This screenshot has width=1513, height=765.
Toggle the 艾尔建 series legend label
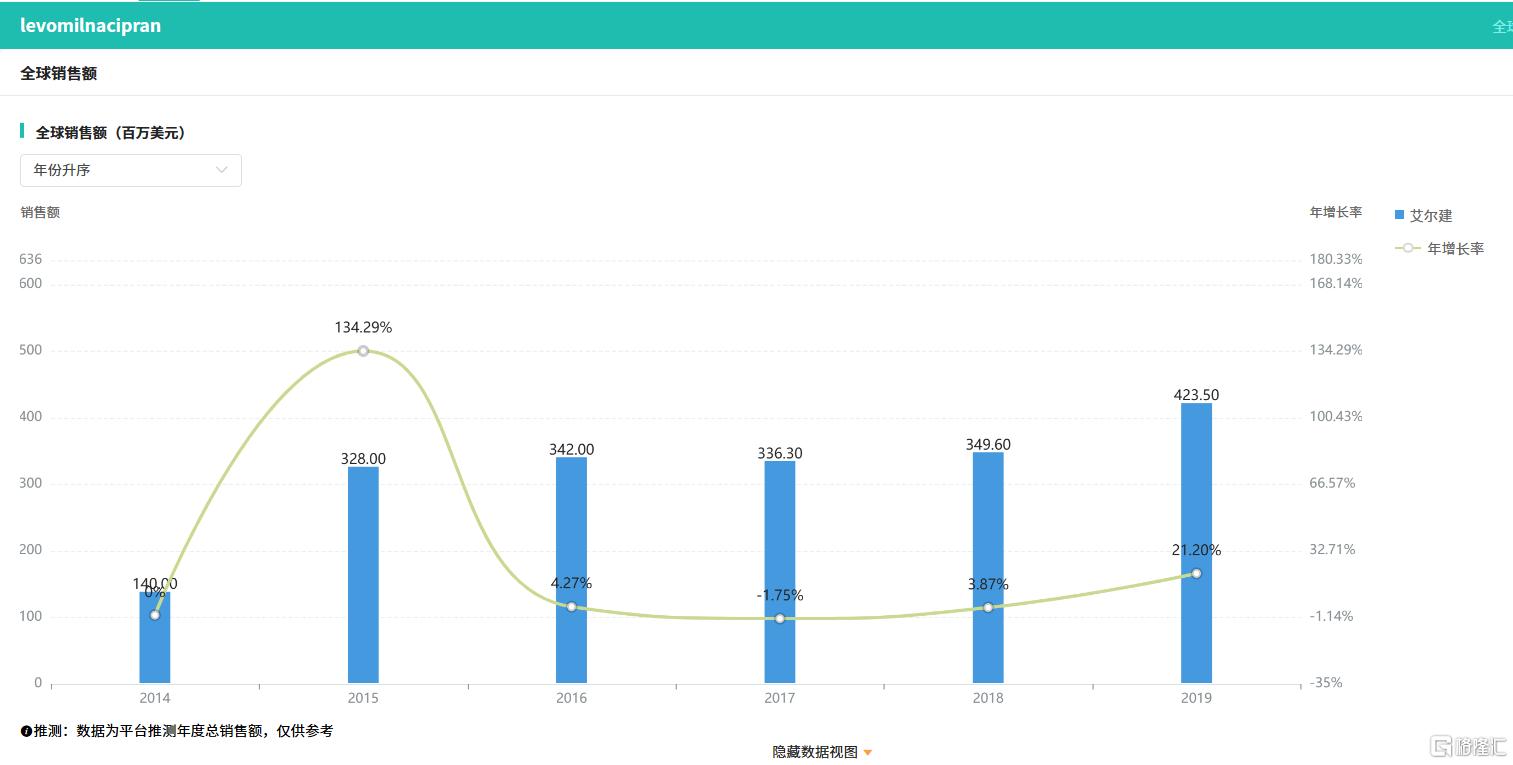1431,215
